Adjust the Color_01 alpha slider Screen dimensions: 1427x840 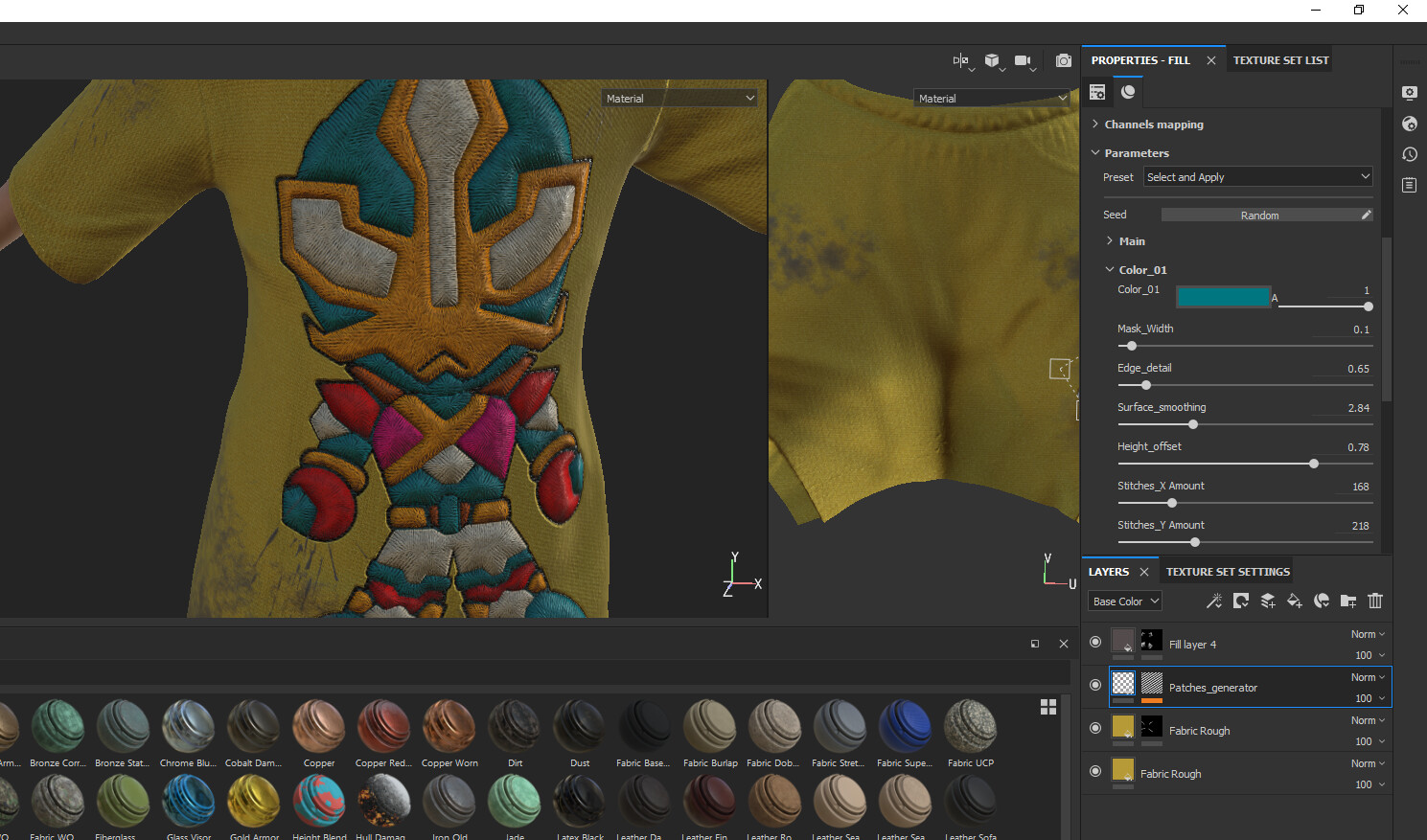point(1323,306)
